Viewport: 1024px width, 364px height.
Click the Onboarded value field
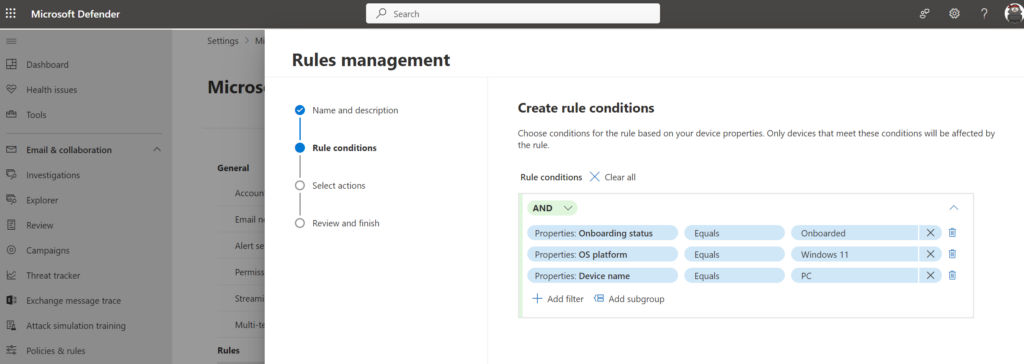pos(854,233)
